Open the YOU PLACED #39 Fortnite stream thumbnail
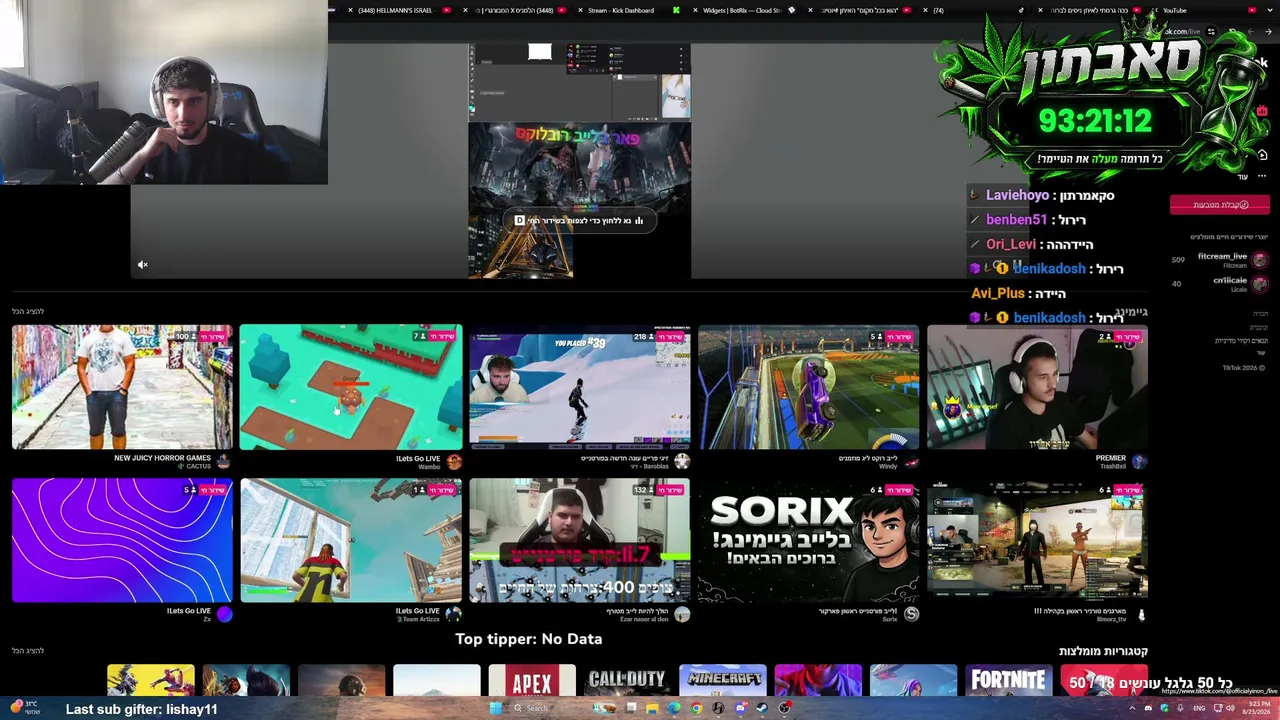The width and height of the screenshot is (1280, 720). [579, 387]
